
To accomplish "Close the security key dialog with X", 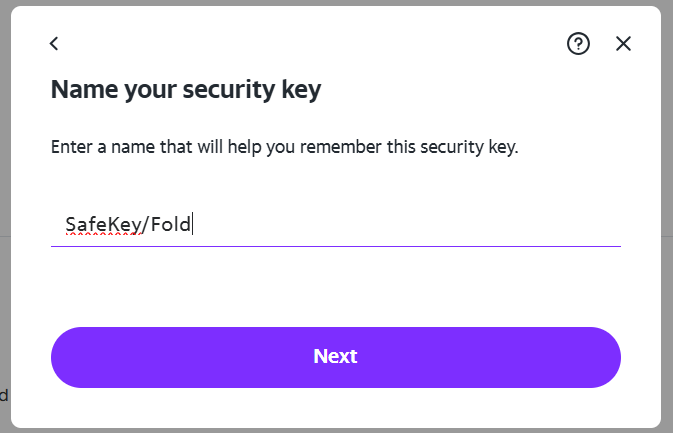I will coord(624,43).
